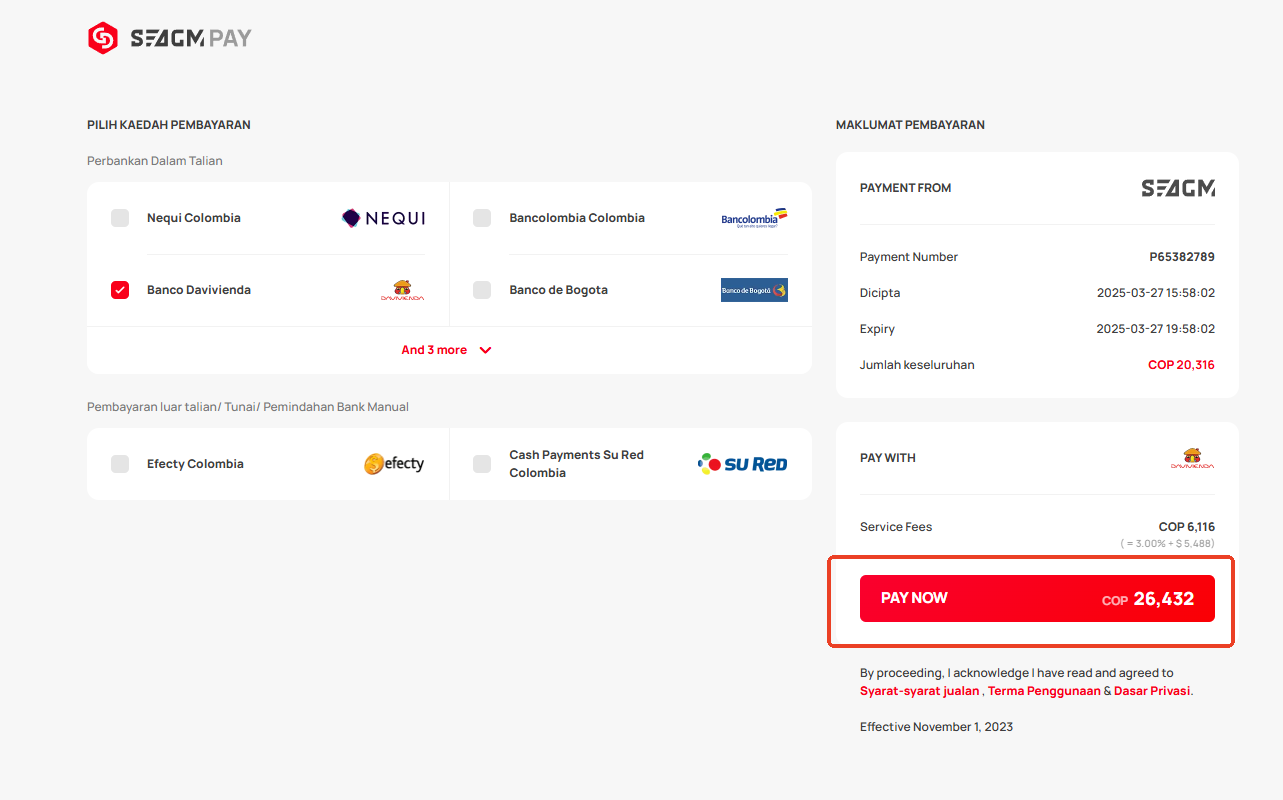Check the Cash Payments Su Red checkbox

[x=482, y=464]
